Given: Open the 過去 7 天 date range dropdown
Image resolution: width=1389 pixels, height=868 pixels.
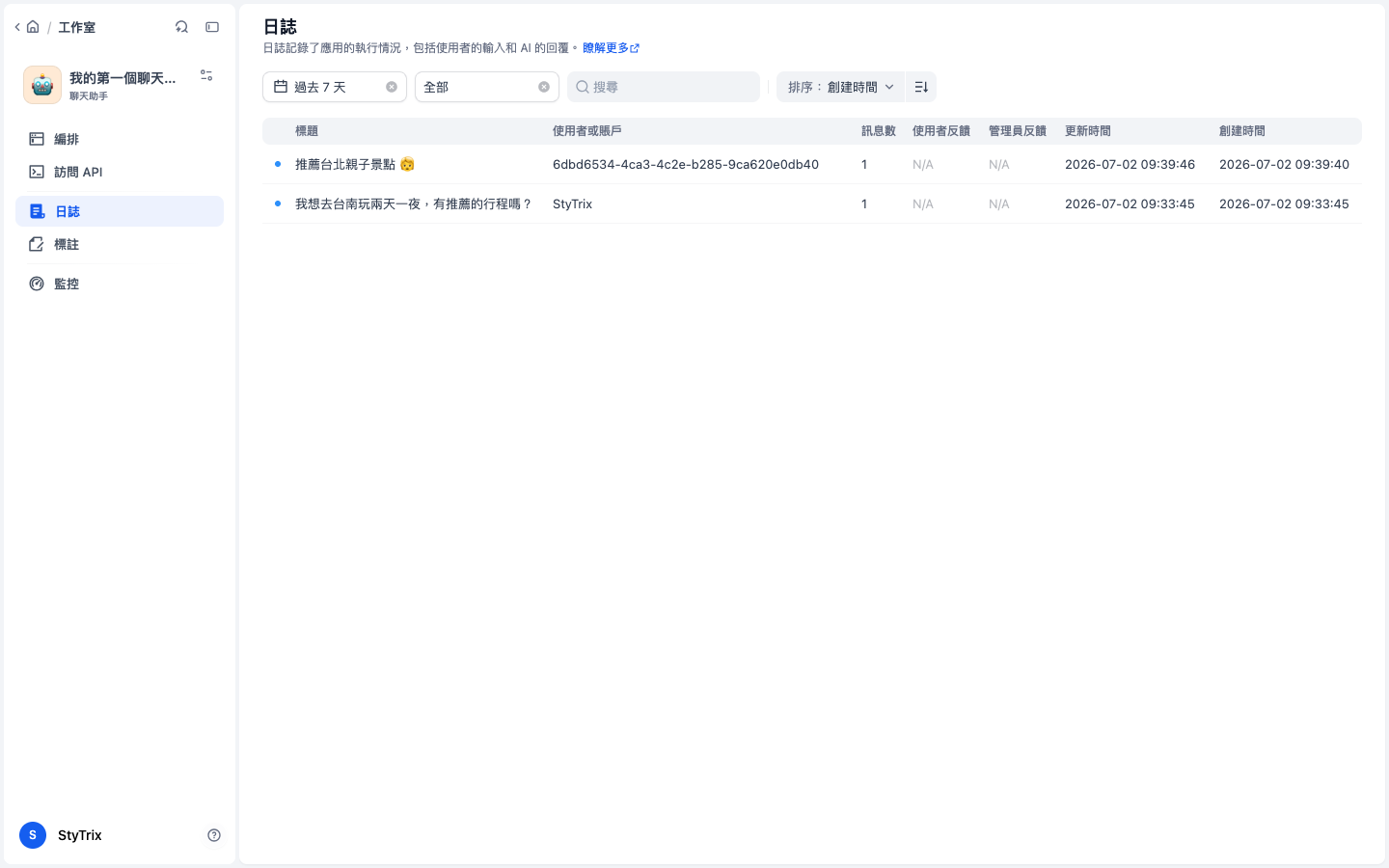Looking at the screenshot, I should tap(335, 87).
